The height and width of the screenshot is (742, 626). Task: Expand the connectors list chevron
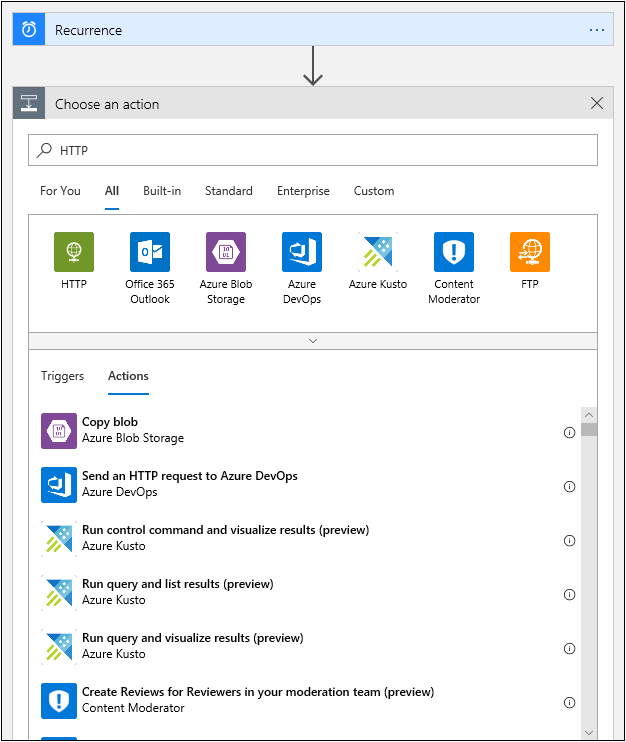pyautogui.click(x=313, y=341)
